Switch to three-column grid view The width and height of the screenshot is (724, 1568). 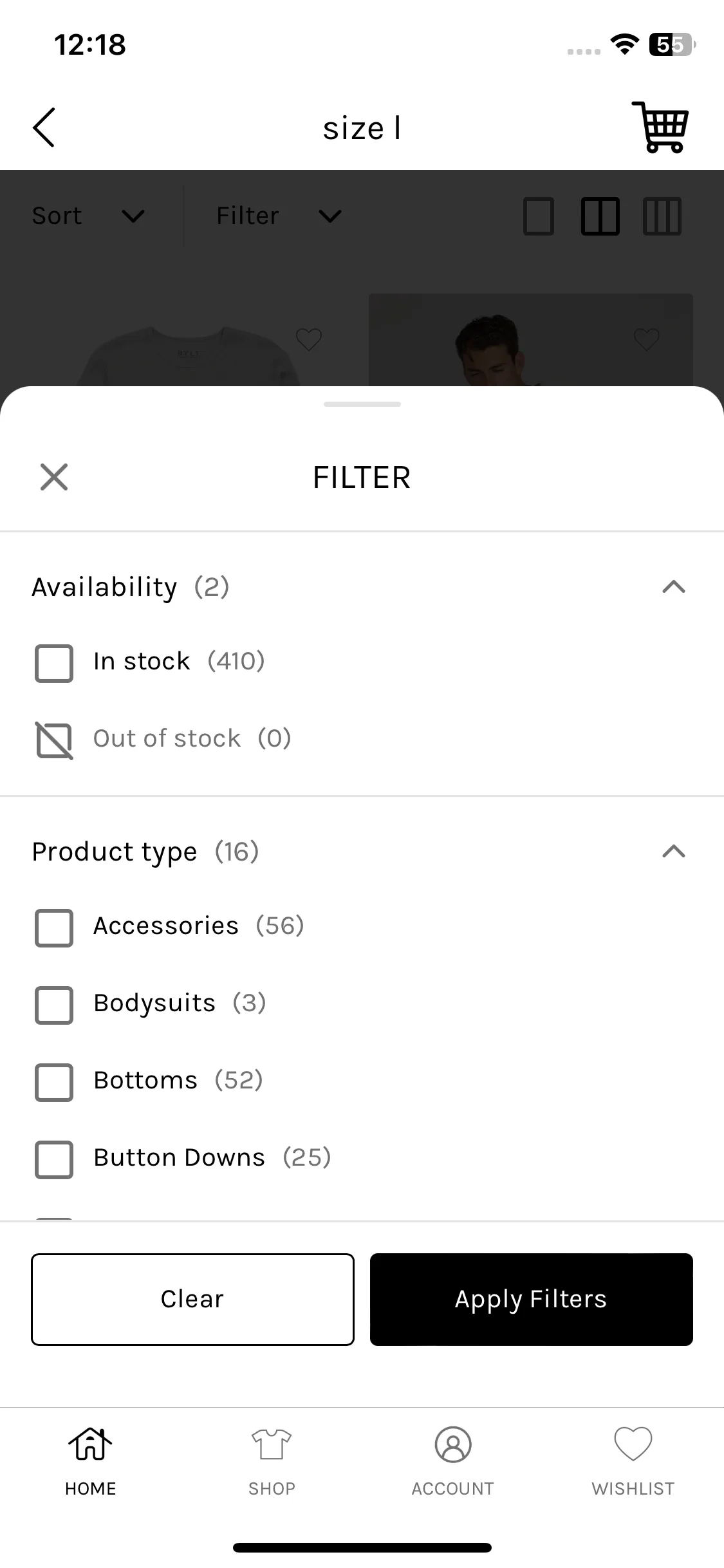pos(662,216)
